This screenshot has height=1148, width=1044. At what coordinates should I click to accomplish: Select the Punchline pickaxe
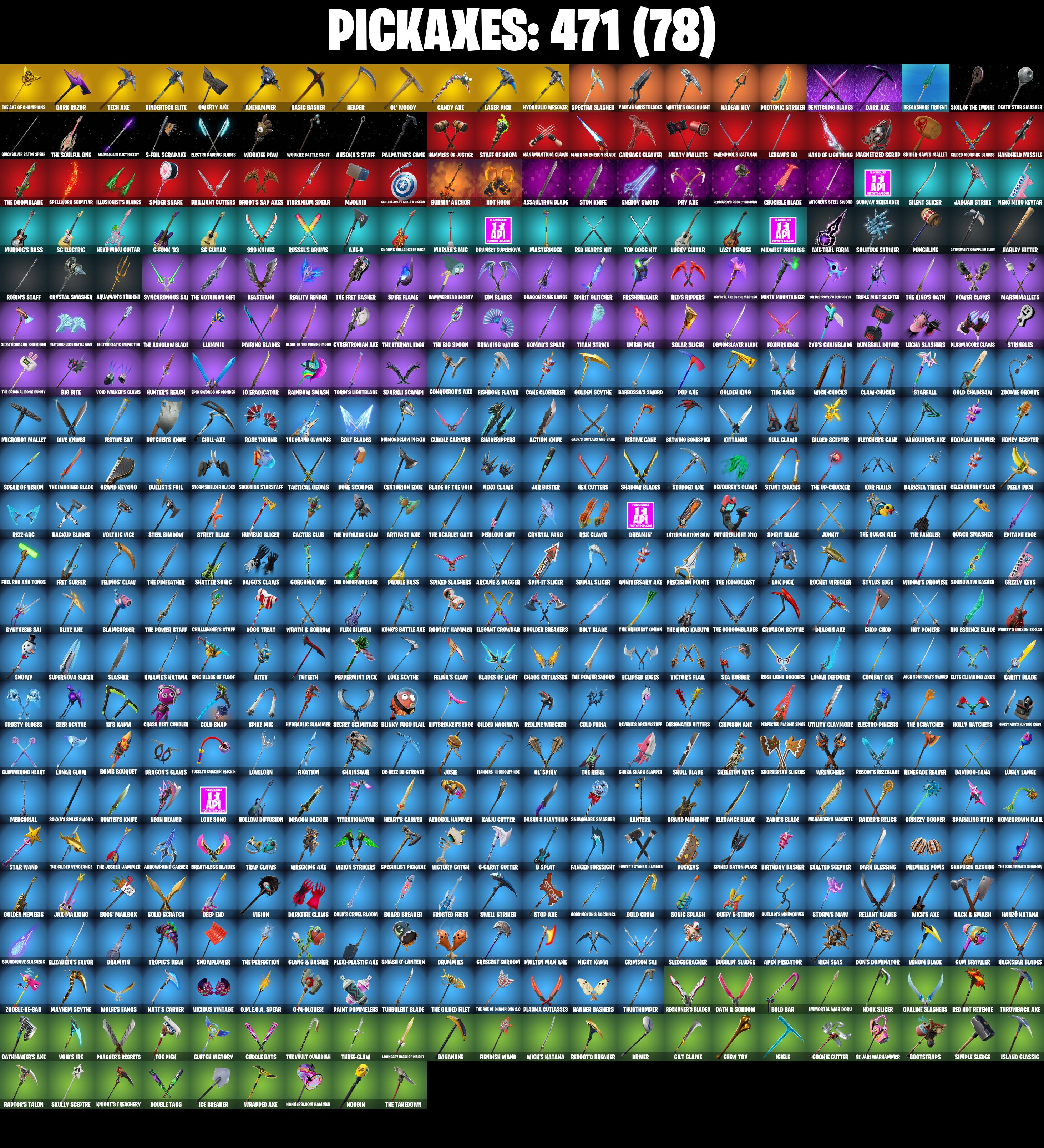click(925, 231)
